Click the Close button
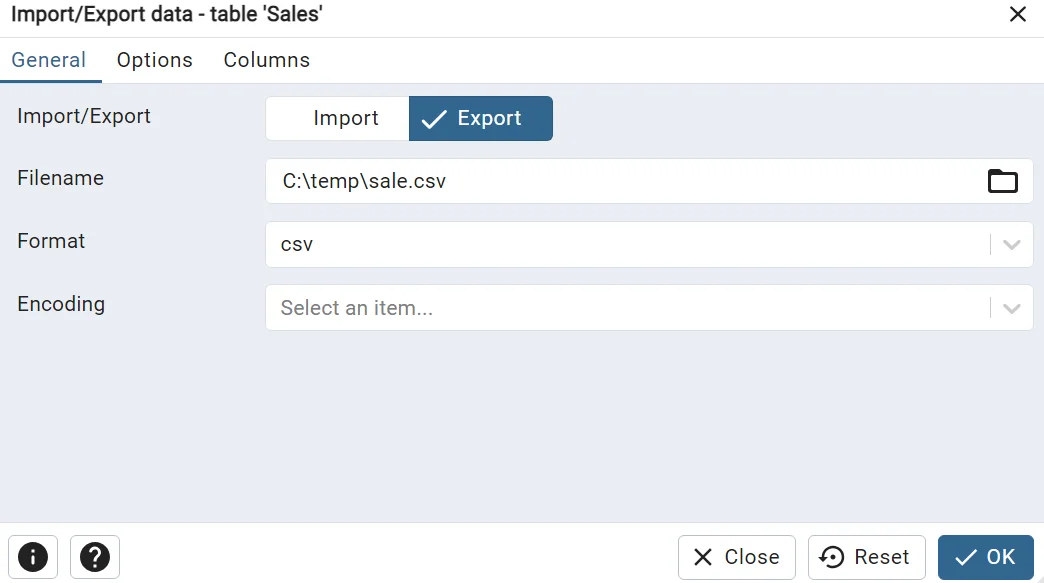This screenshot has height=583, width=1044. point(737,557)
